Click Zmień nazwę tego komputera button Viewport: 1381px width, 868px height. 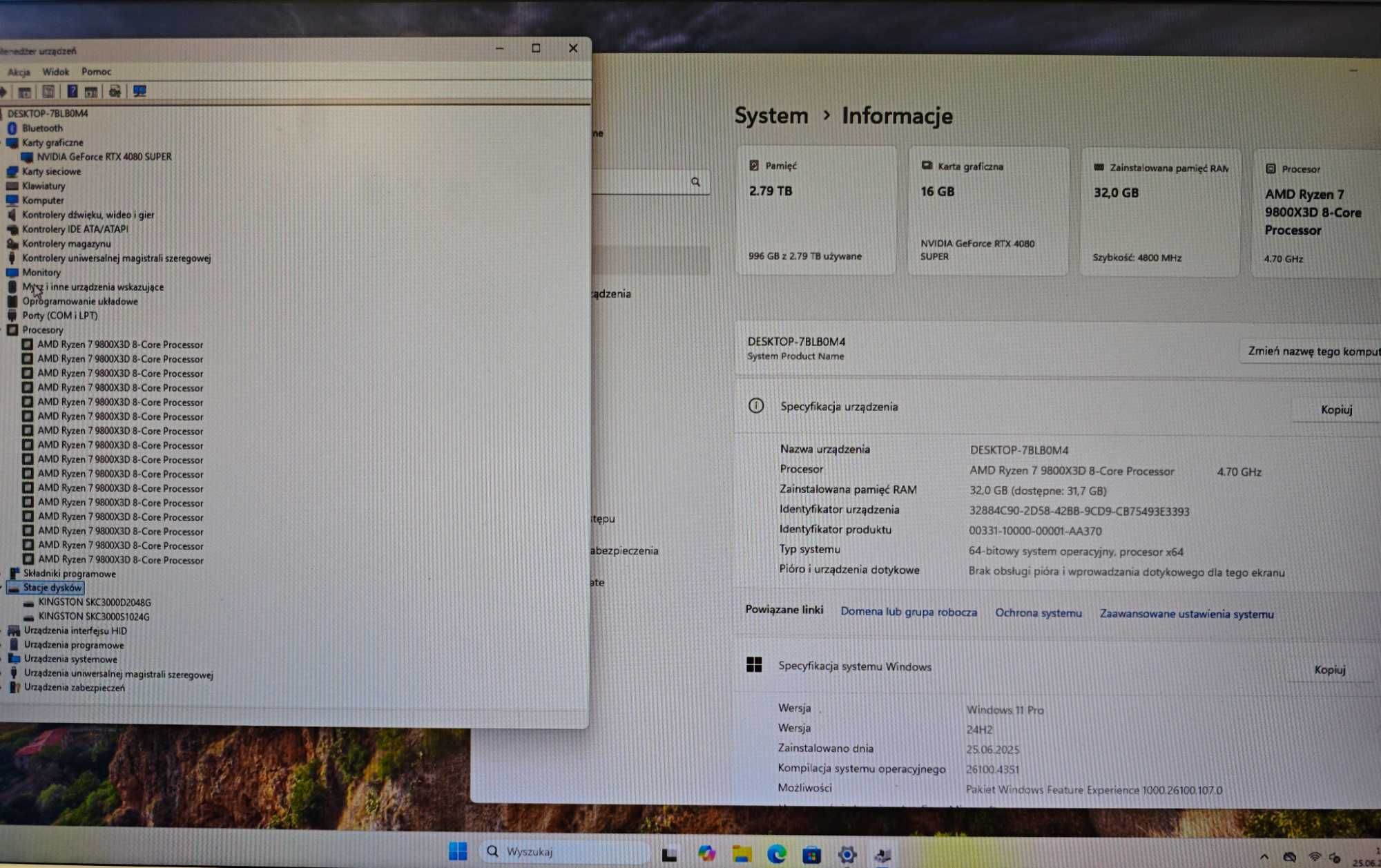click(x=1311, y=351)
